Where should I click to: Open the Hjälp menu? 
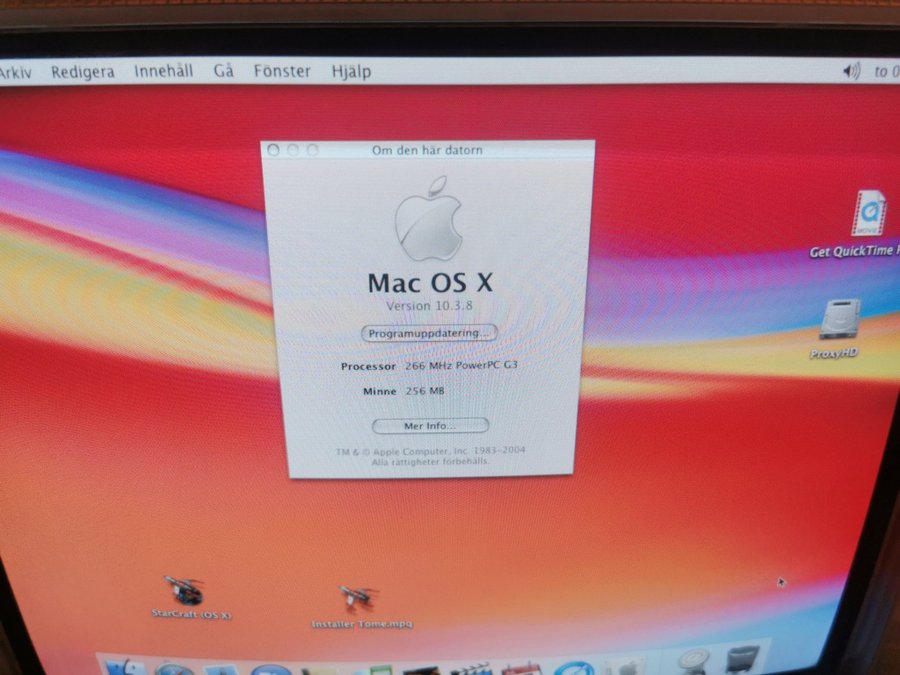pos(351,72)
